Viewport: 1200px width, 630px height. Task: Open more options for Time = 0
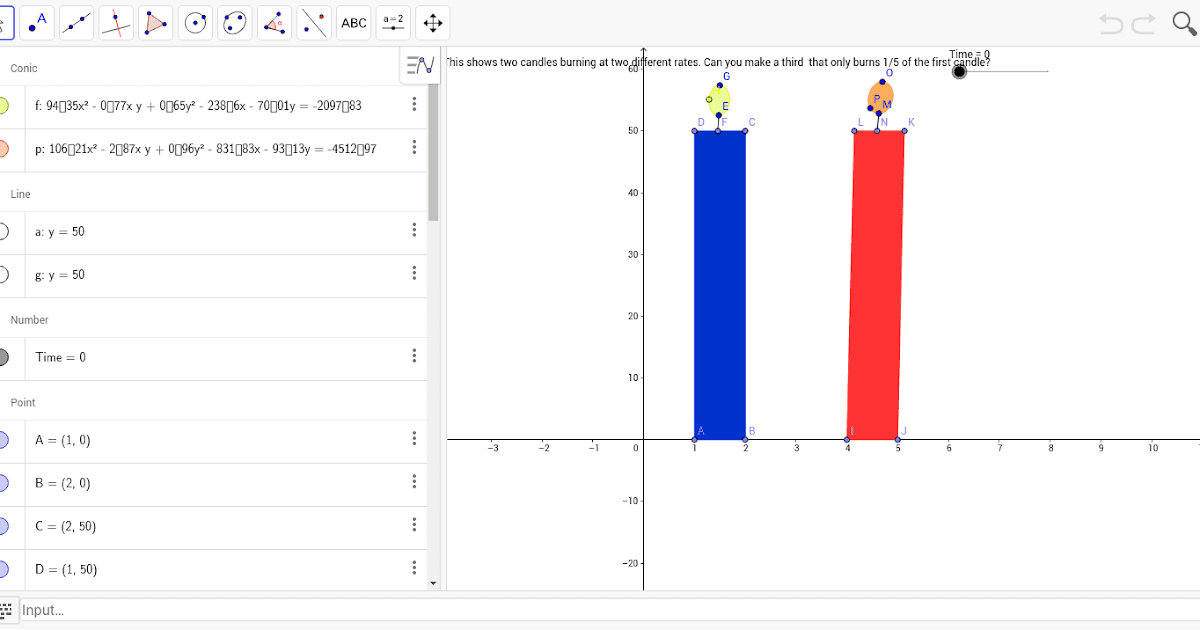pos(414,356)
